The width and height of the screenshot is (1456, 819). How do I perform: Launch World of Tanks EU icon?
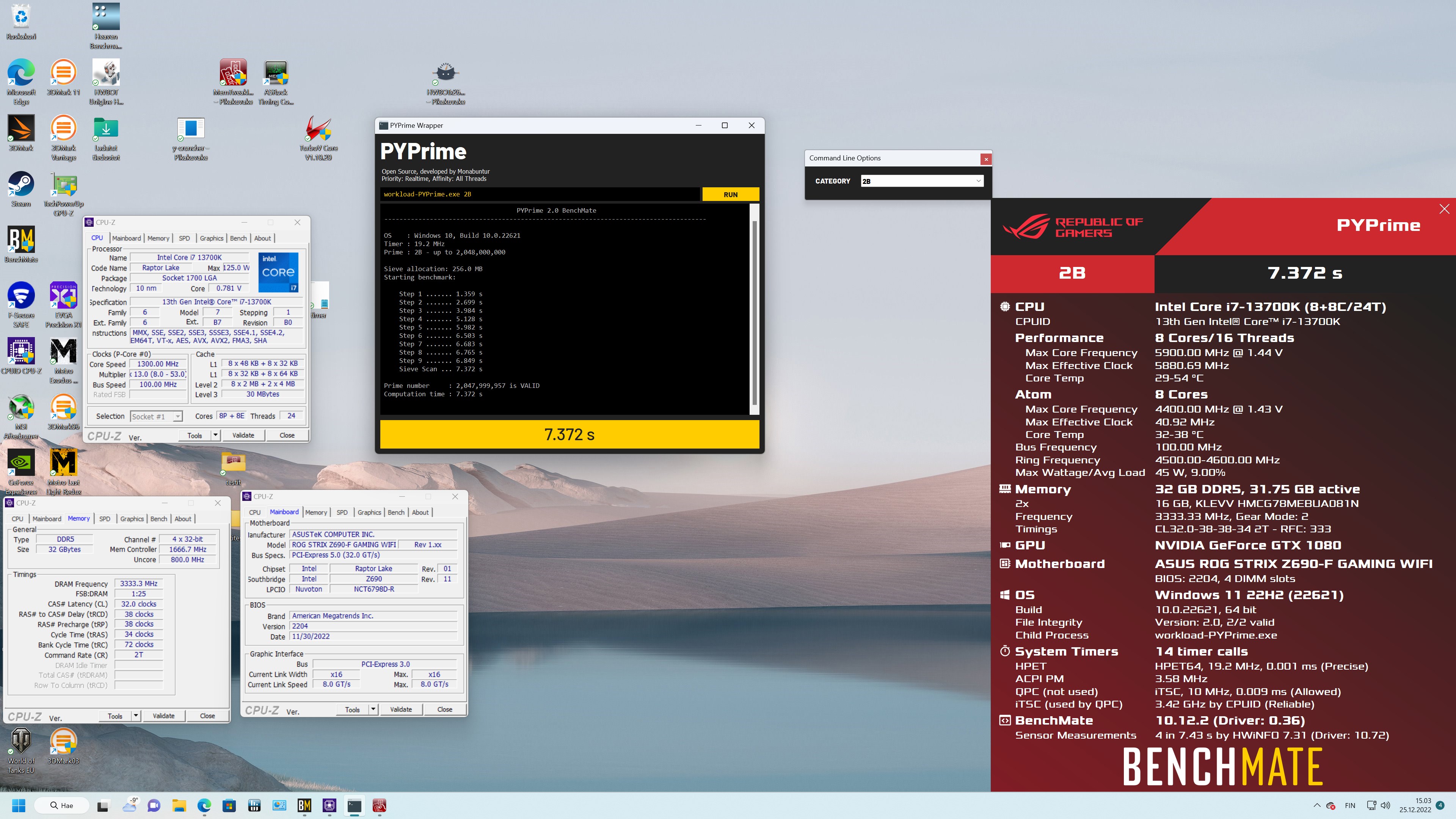pos(21,750)
